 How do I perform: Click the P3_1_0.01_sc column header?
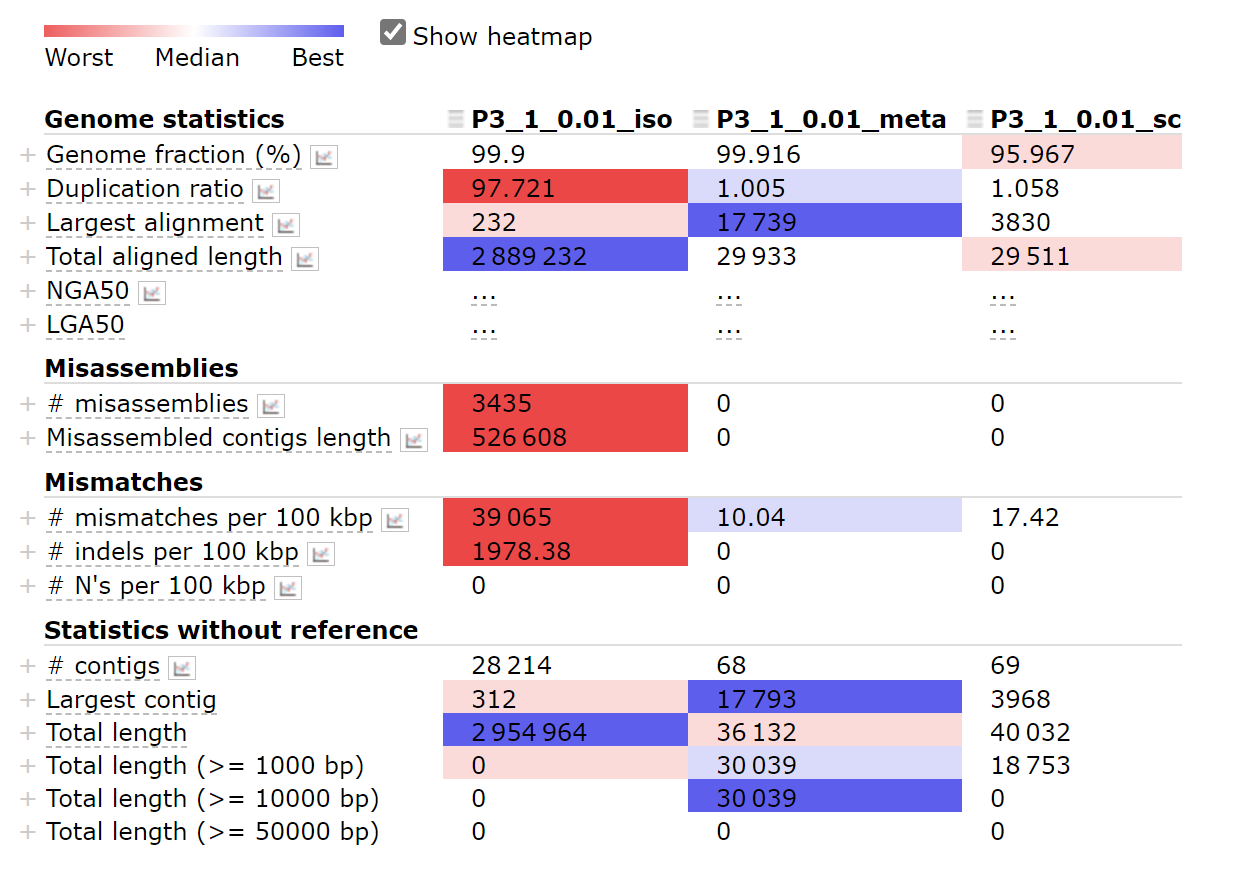(x=1085, y=120)
